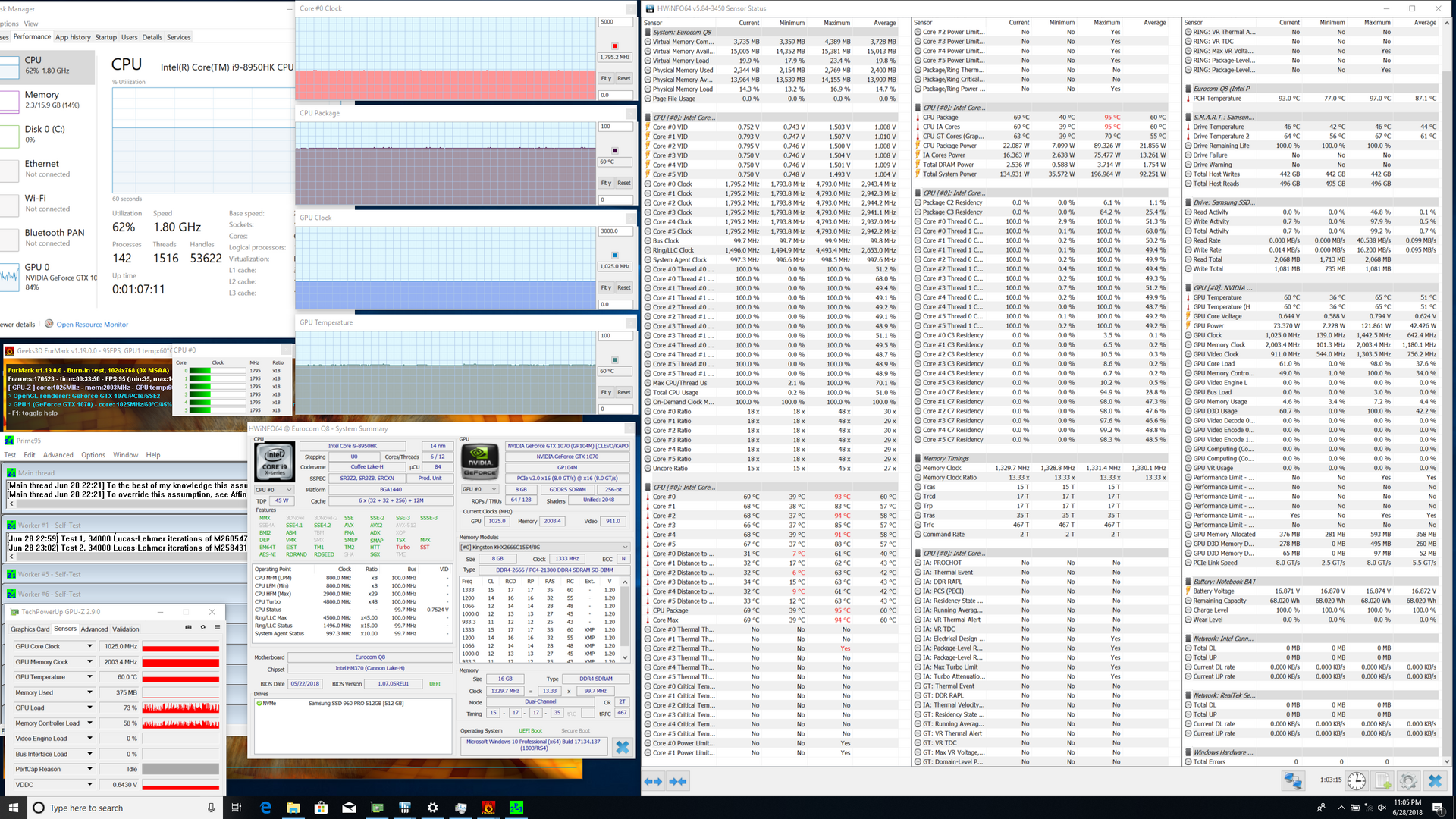
Task: Open GPU Memory Clock dropdown in GPU-Z
Action: tap(89, 661)
